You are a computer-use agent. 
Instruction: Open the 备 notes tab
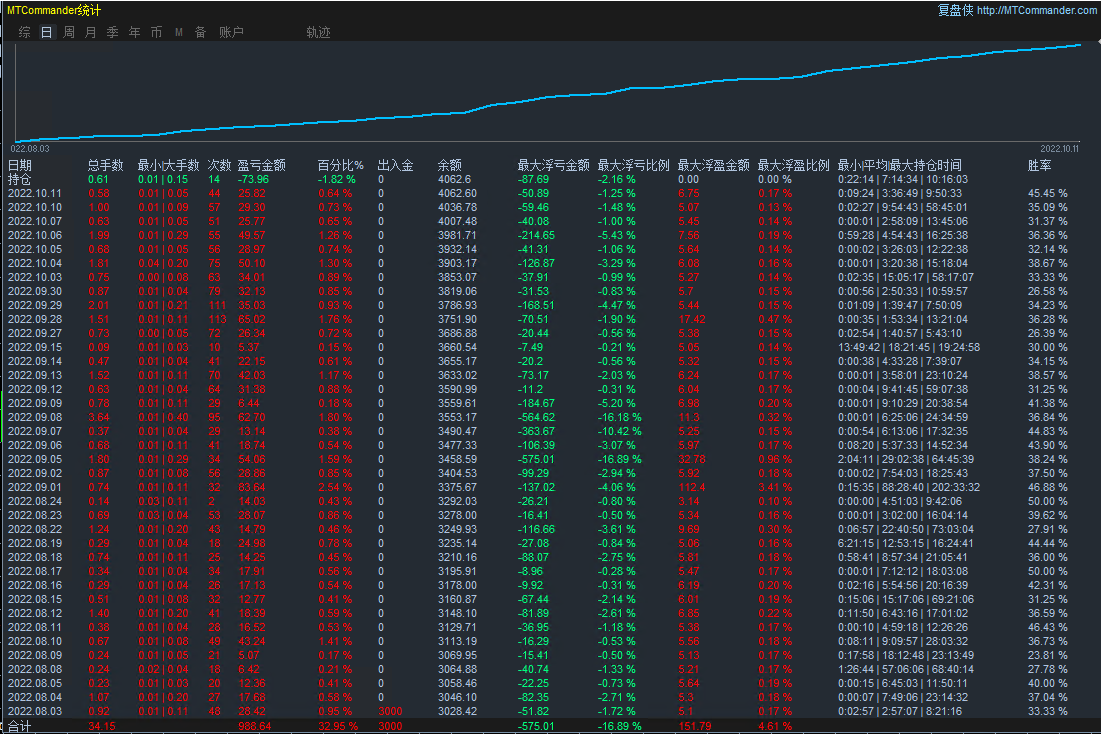pos(200,32)
